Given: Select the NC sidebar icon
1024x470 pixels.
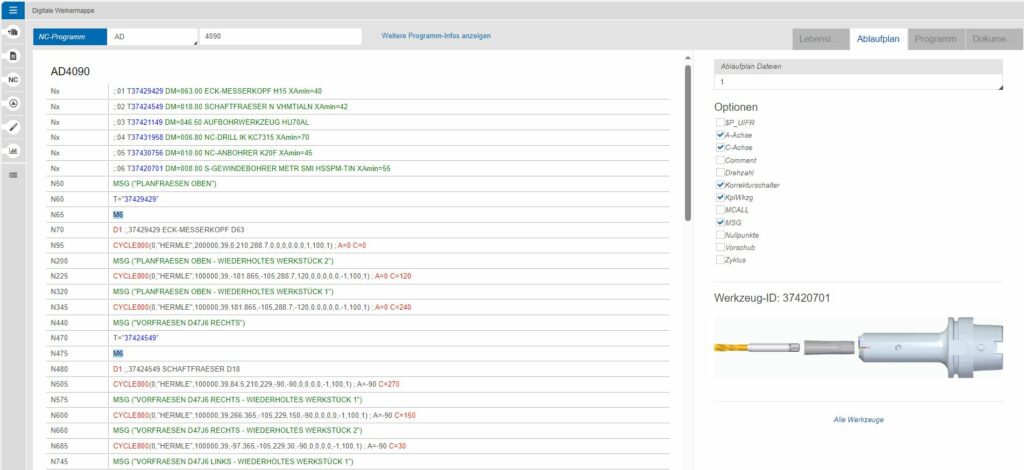Looking at the screenshot, I should coord(14,80).
